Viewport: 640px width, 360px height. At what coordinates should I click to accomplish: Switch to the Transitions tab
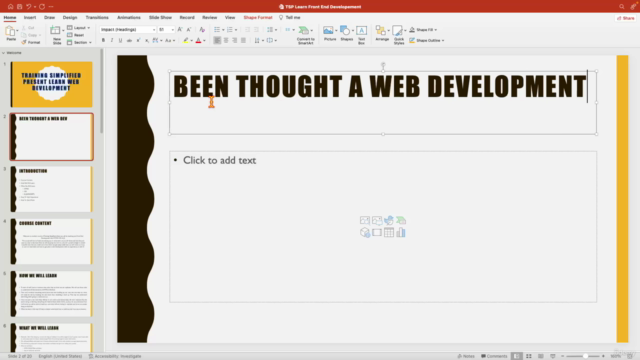pos(97,18)
